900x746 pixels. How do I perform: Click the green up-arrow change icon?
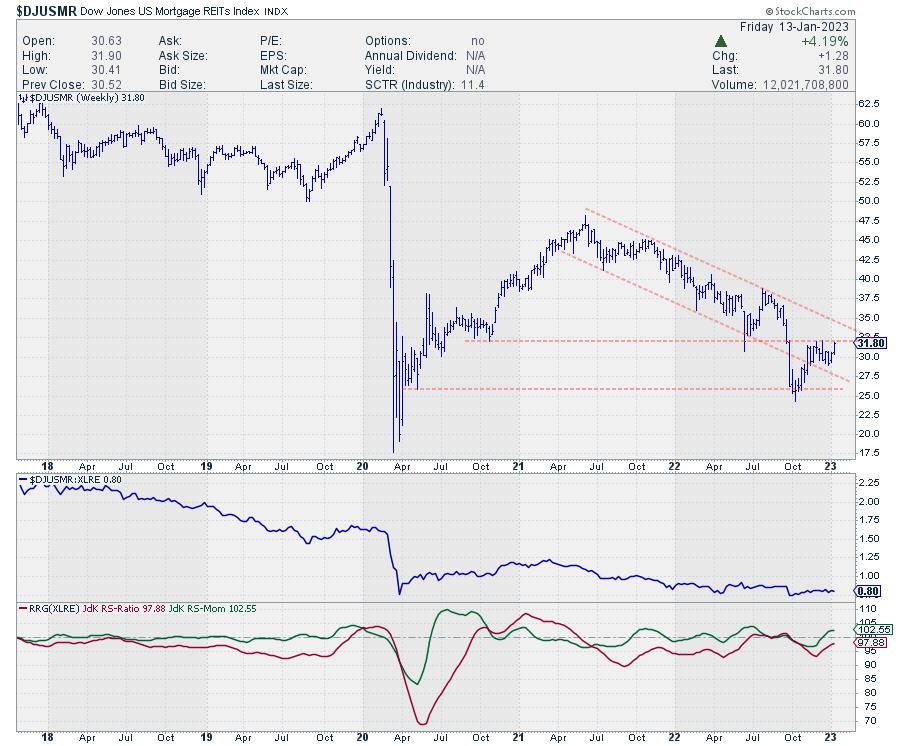point(721,41)
